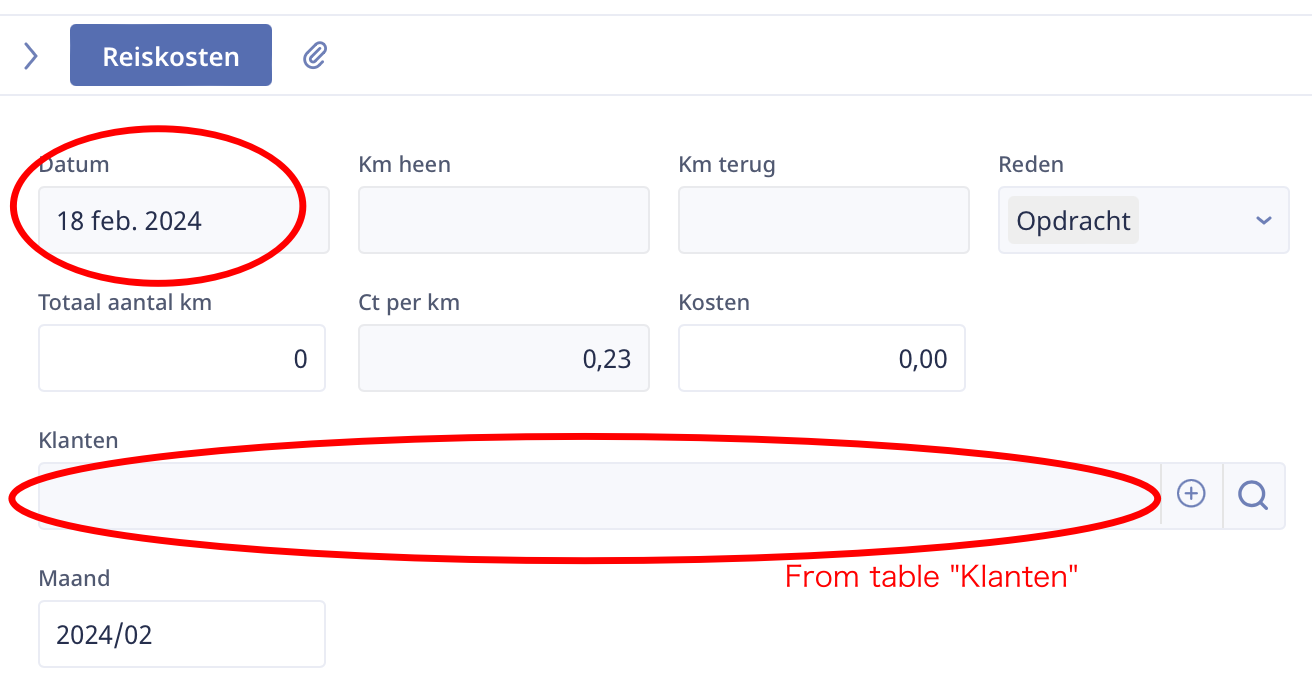Expand the side panel chevron arrow
The height and width of the screenshot is (694, 1312).
(x=31, y=55)
